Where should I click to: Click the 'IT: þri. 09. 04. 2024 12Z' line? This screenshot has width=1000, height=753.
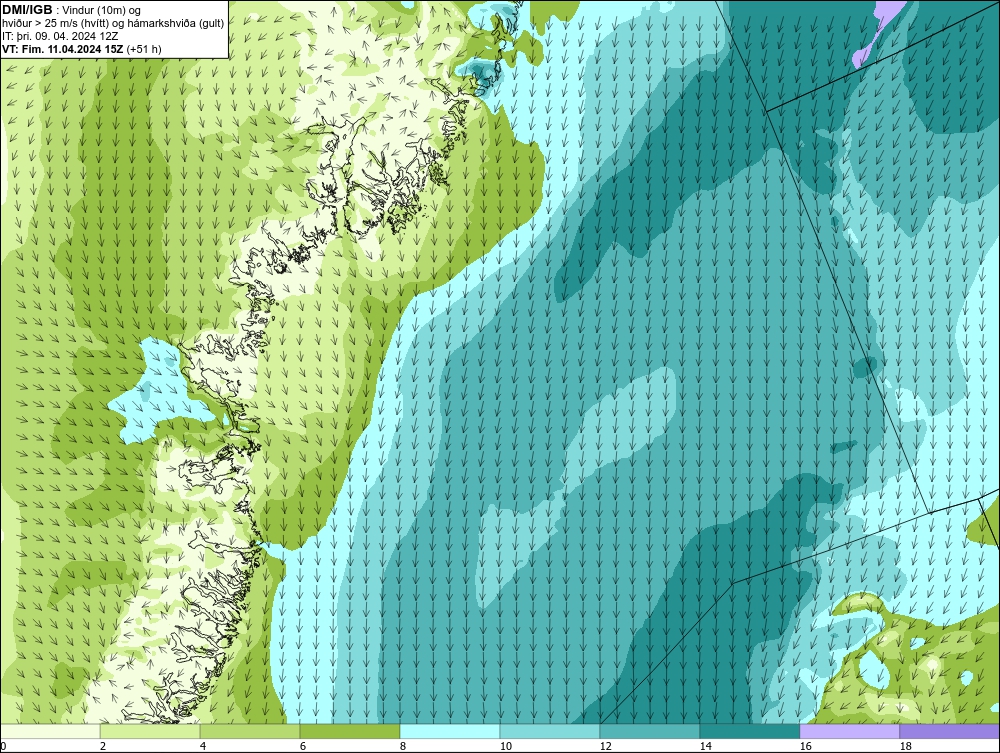[60, 36]
